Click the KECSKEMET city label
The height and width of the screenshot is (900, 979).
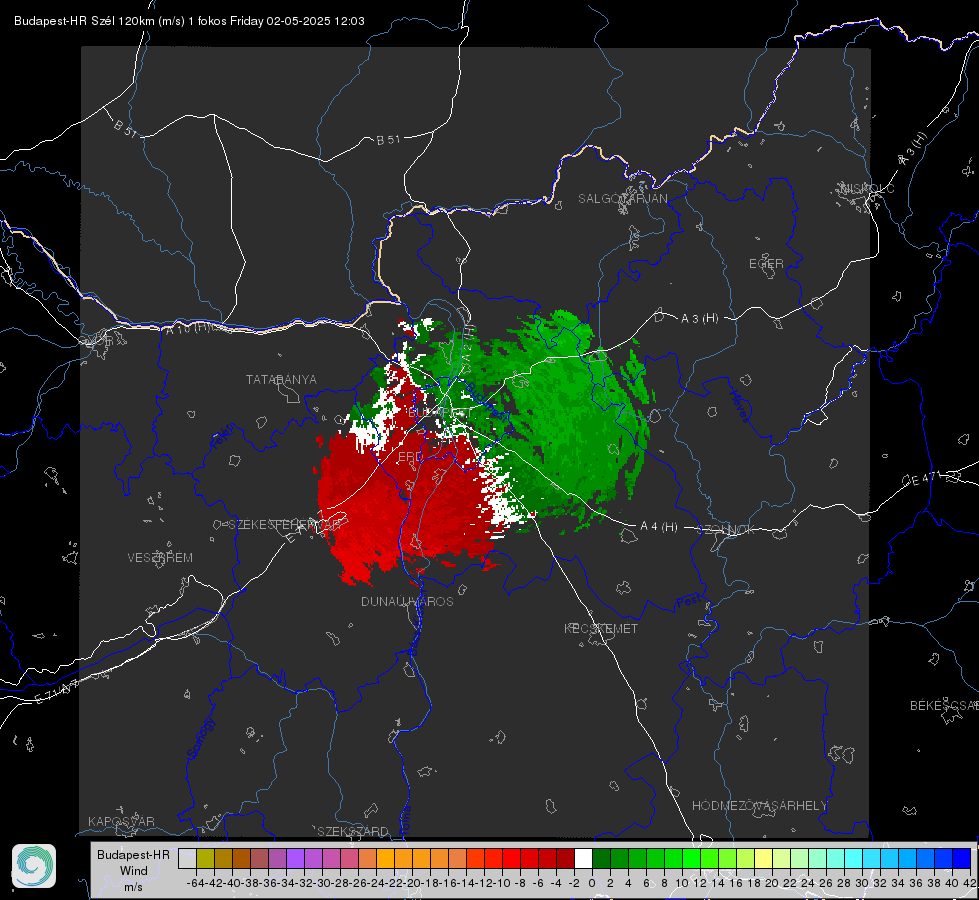click(x=601, y=629)
